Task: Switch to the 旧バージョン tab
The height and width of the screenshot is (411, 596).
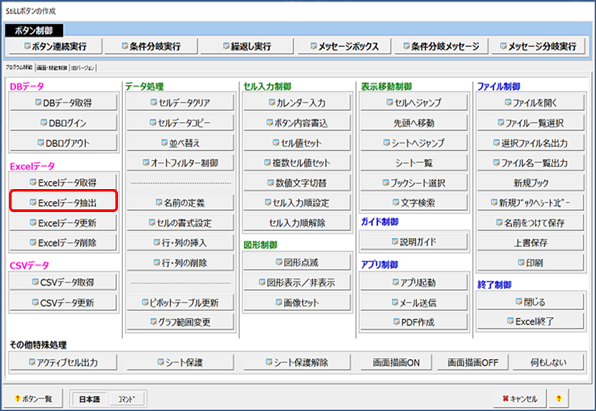Action: [82, 68]
